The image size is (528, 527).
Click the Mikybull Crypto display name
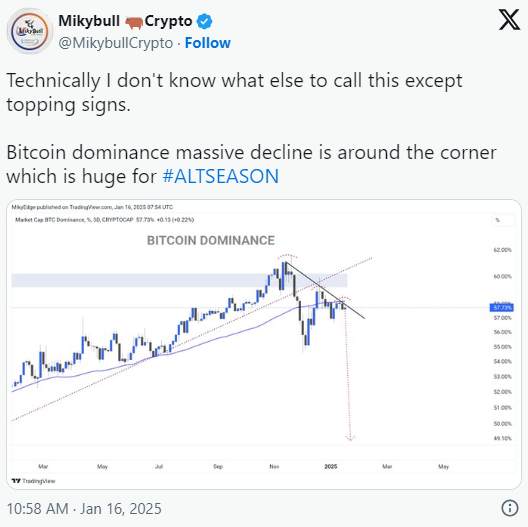[x=125, y=21]
